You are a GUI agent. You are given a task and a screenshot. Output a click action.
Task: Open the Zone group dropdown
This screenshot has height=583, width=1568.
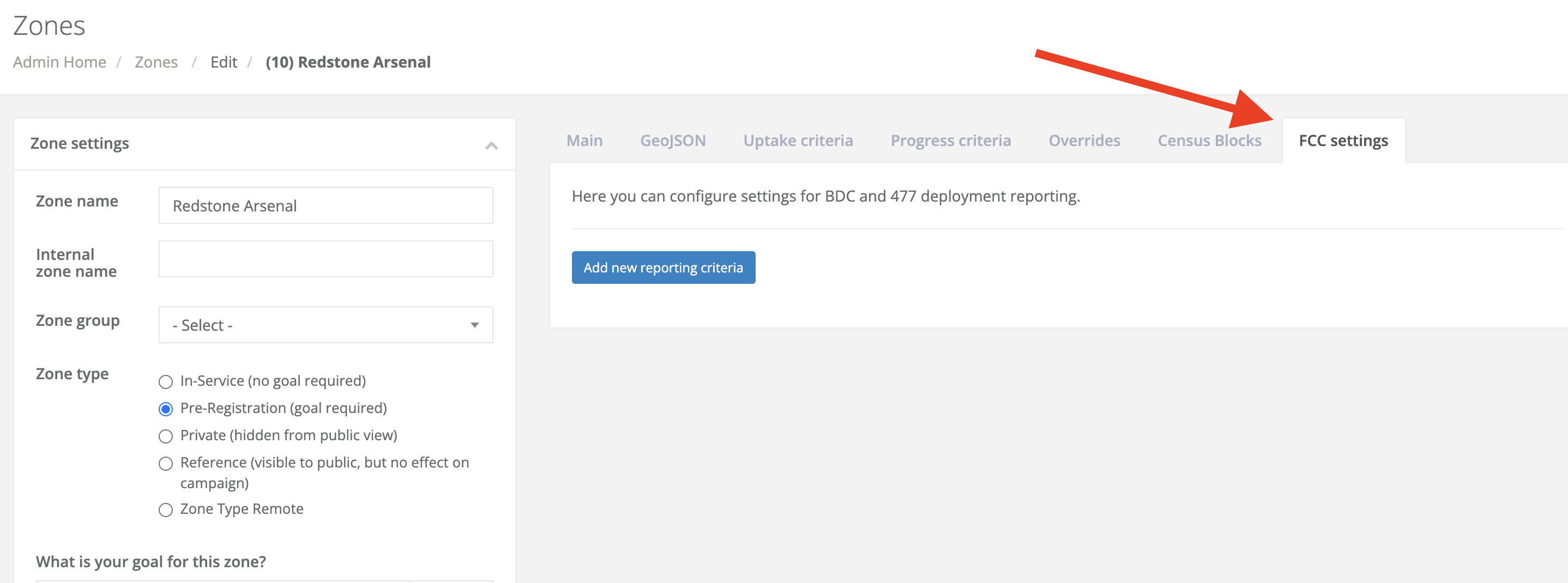(x=325, y=324)
